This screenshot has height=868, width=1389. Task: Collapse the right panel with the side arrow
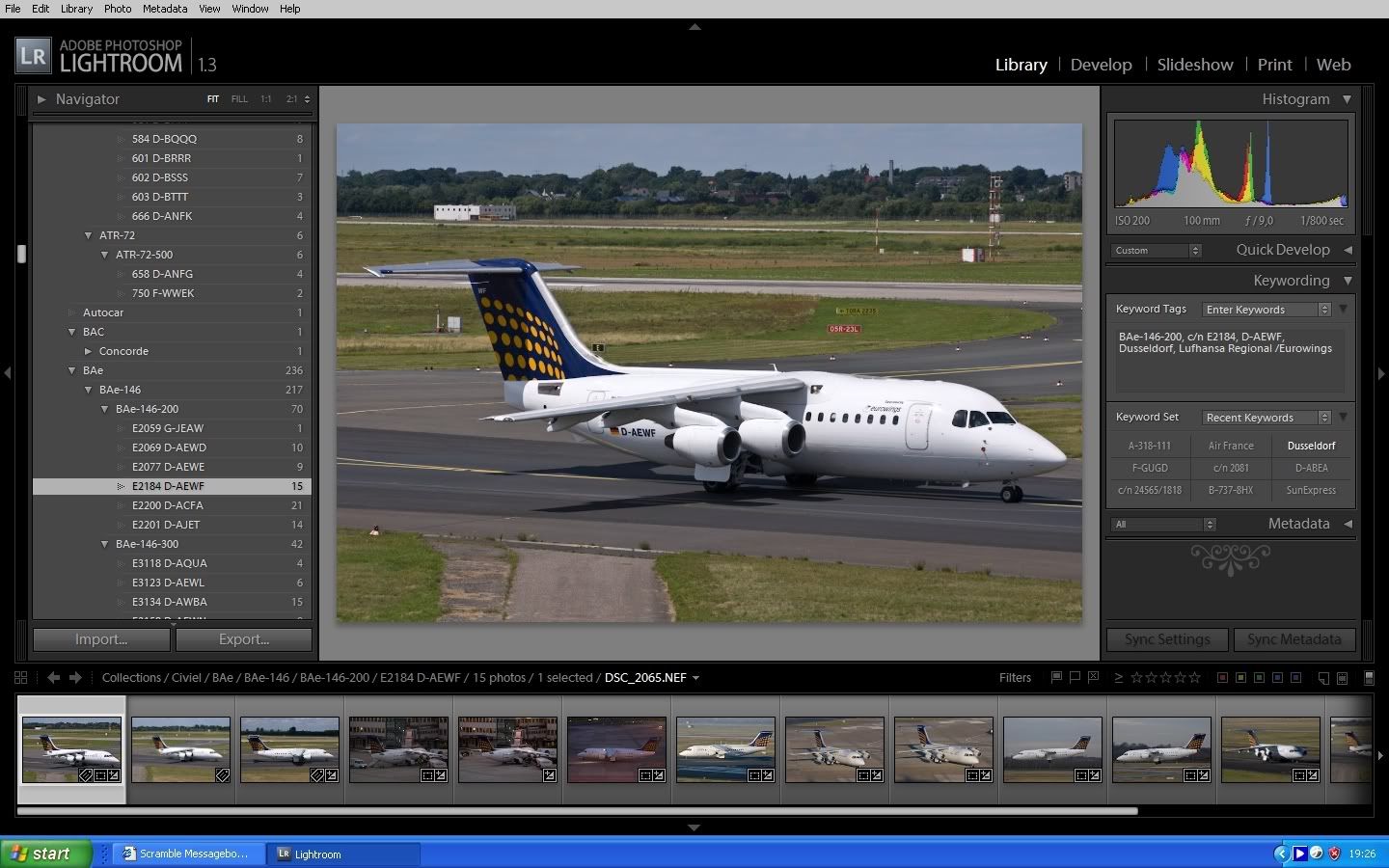pos(1381,373)
